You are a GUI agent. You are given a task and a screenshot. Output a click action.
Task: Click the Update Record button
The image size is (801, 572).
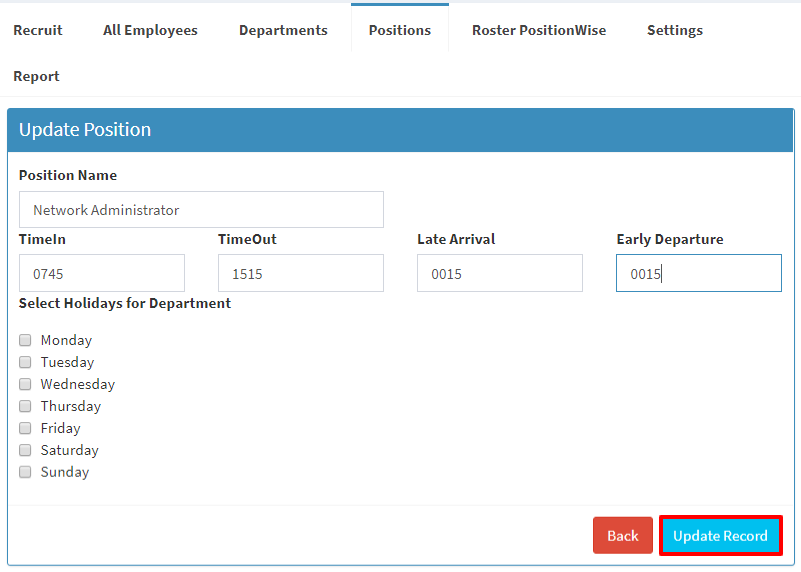[720, 535]
